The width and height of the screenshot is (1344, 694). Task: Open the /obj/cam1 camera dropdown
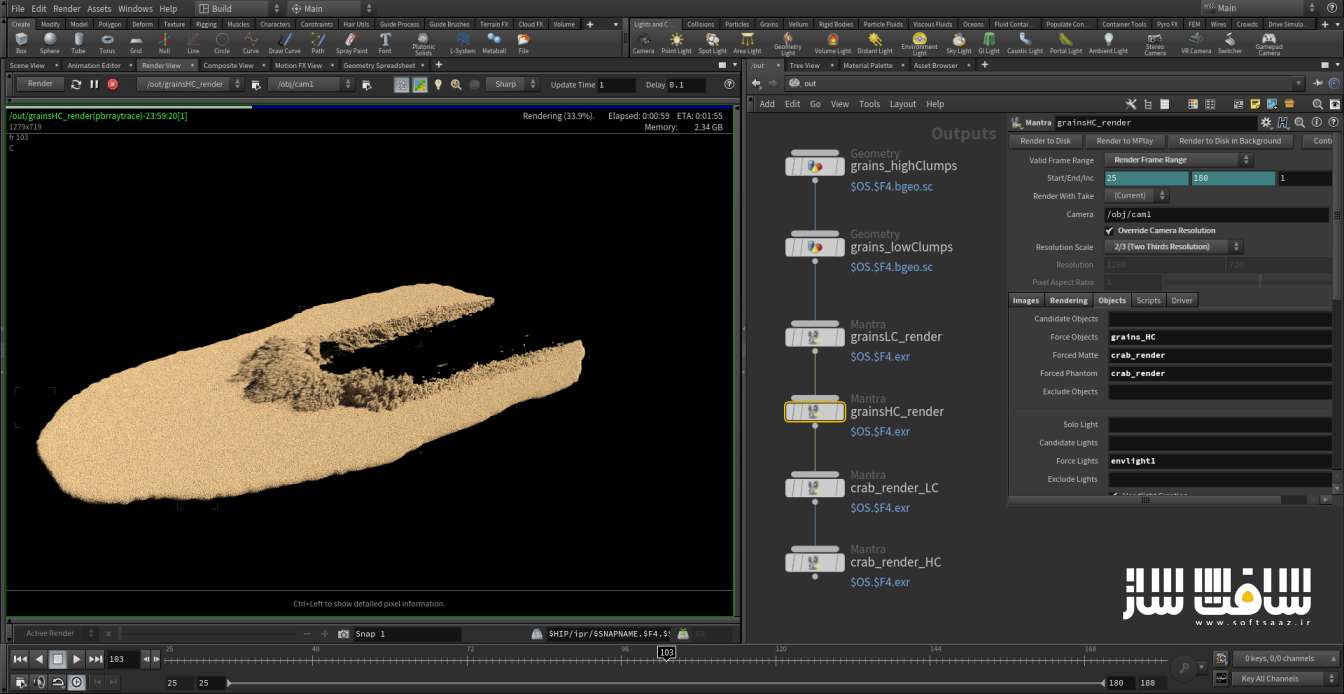[312, 84]
